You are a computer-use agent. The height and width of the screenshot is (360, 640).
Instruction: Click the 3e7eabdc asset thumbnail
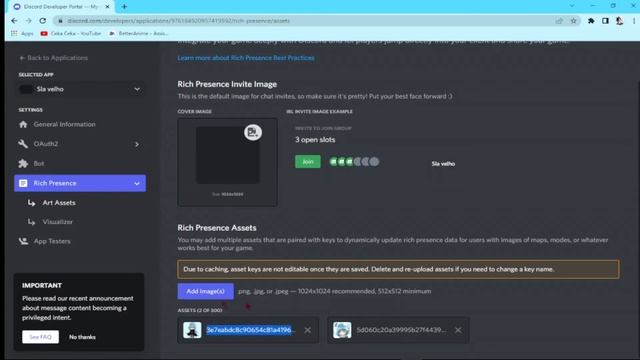[x=192, y=330]
